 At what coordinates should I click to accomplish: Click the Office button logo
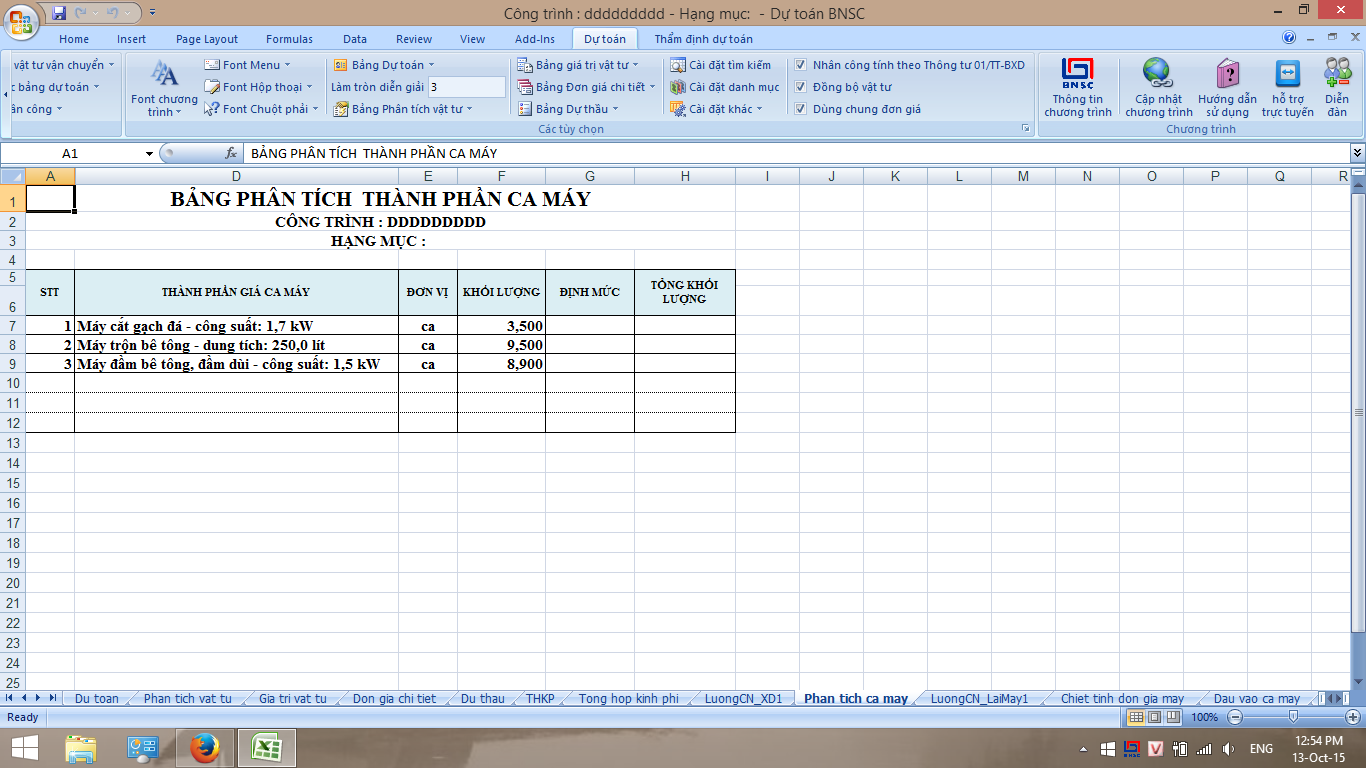[x=20, y=20]
